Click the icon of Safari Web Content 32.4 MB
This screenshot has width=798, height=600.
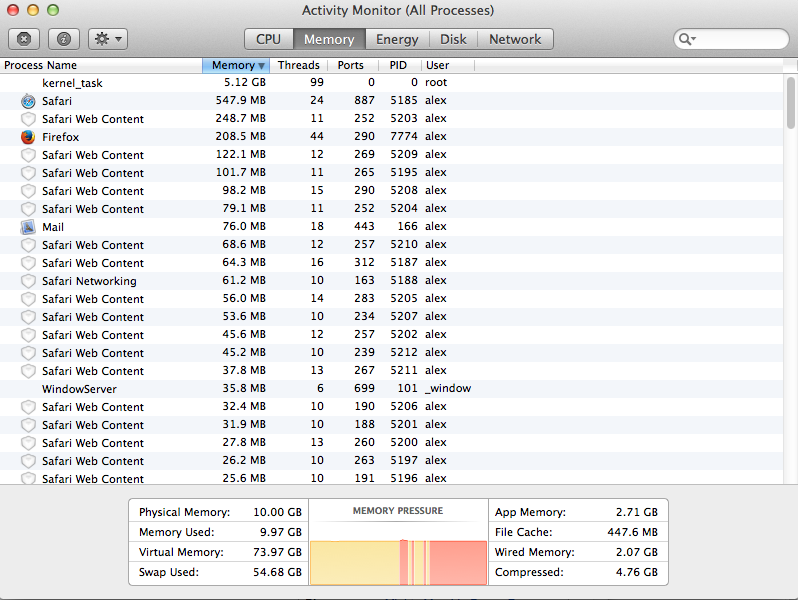point(28,407)
